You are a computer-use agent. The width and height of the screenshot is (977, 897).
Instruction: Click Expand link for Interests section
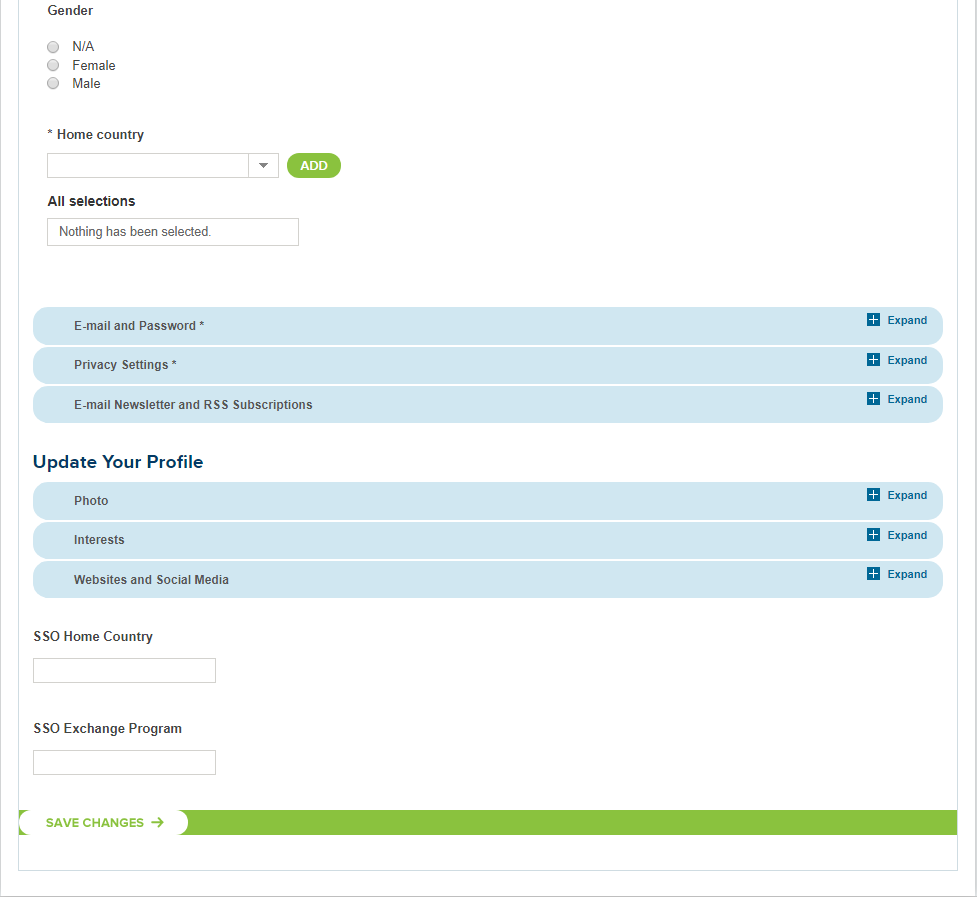907,535
